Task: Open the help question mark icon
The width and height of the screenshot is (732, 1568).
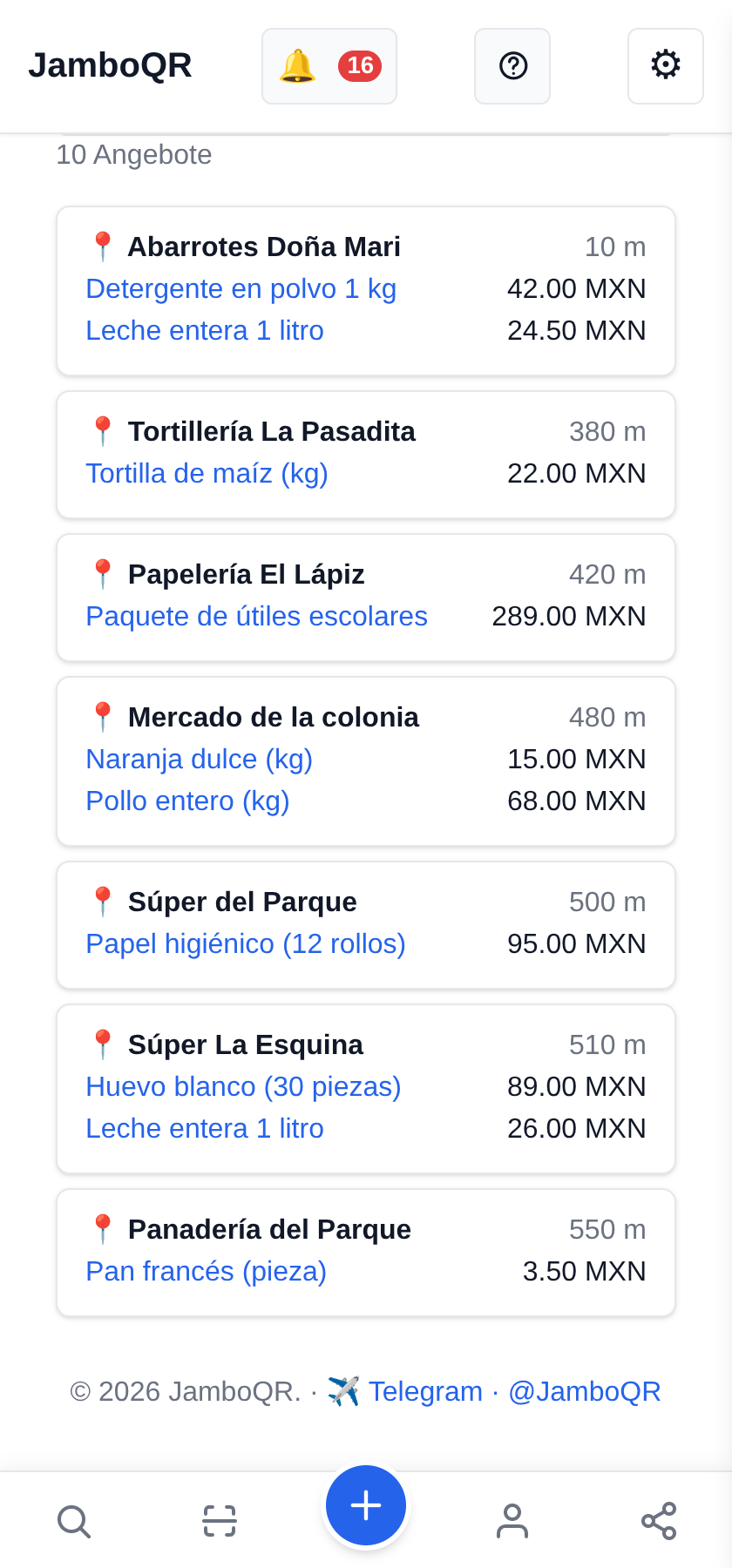Action: [x=512, y=66]
